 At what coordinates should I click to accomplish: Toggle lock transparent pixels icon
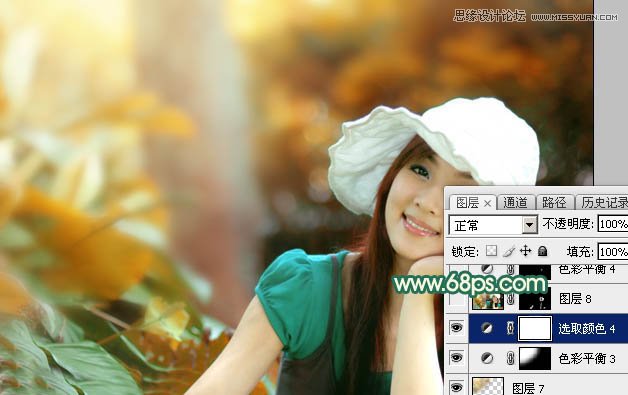click(x=491, y=251)
